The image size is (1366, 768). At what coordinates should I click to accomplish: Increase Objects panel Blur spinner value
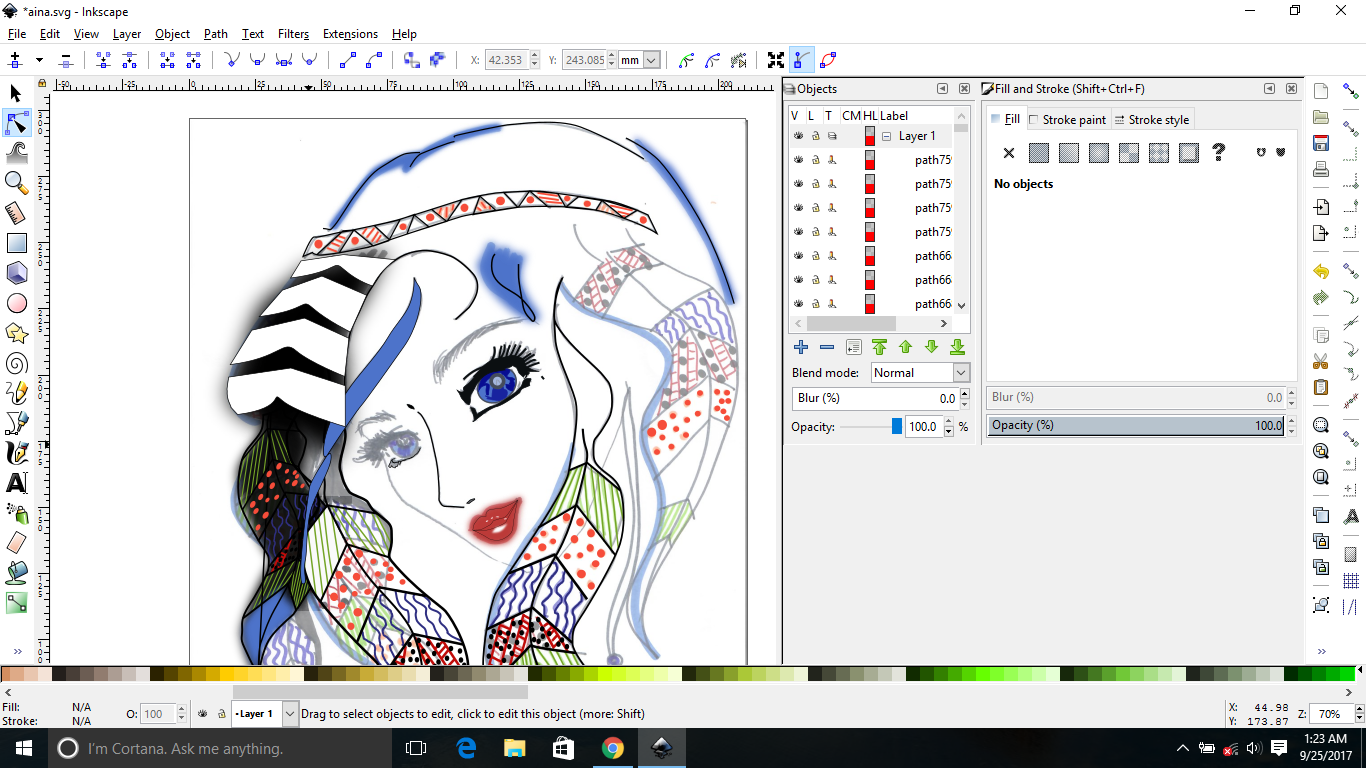(x=964, y=393)
